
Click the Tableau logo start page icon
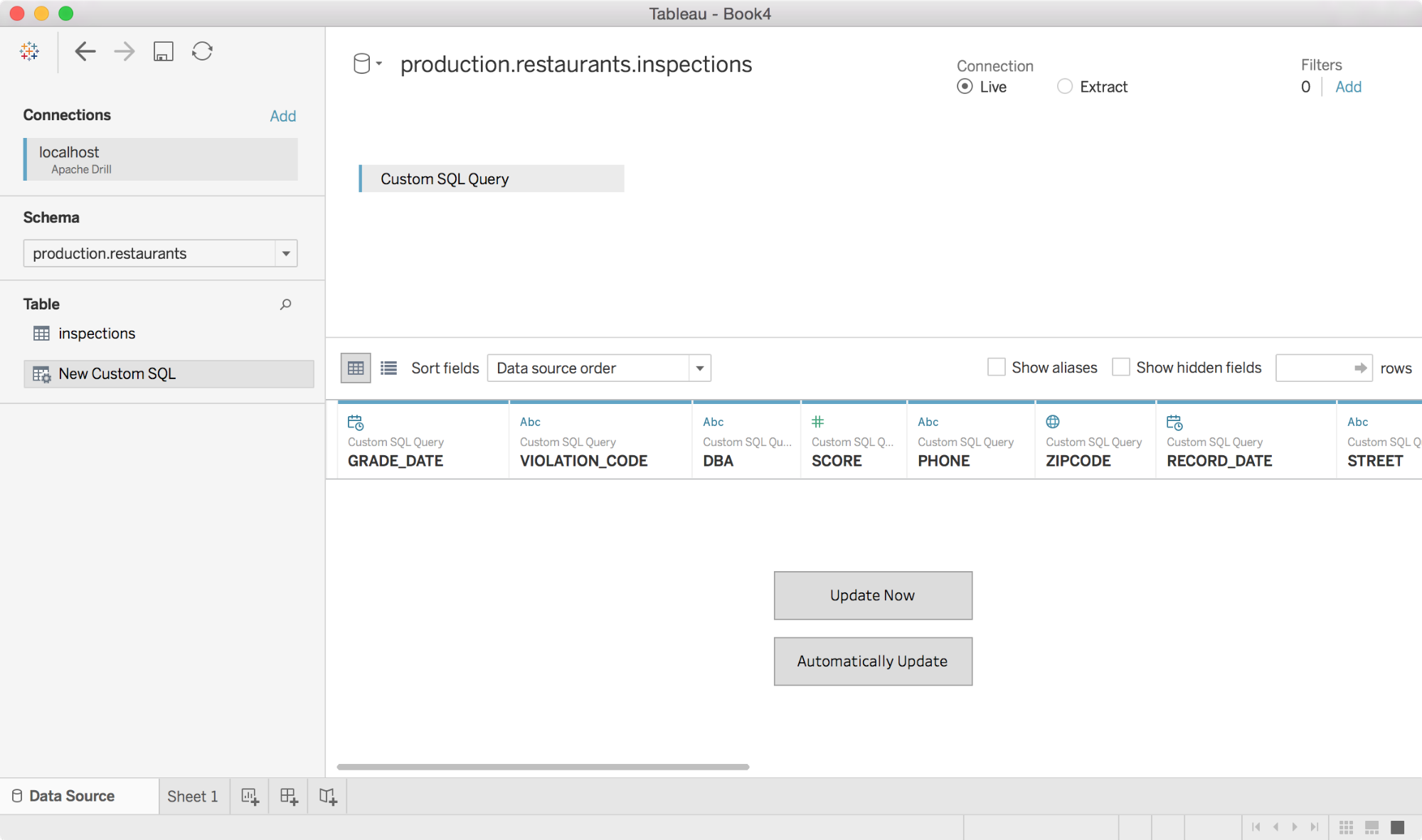point(29,51)
